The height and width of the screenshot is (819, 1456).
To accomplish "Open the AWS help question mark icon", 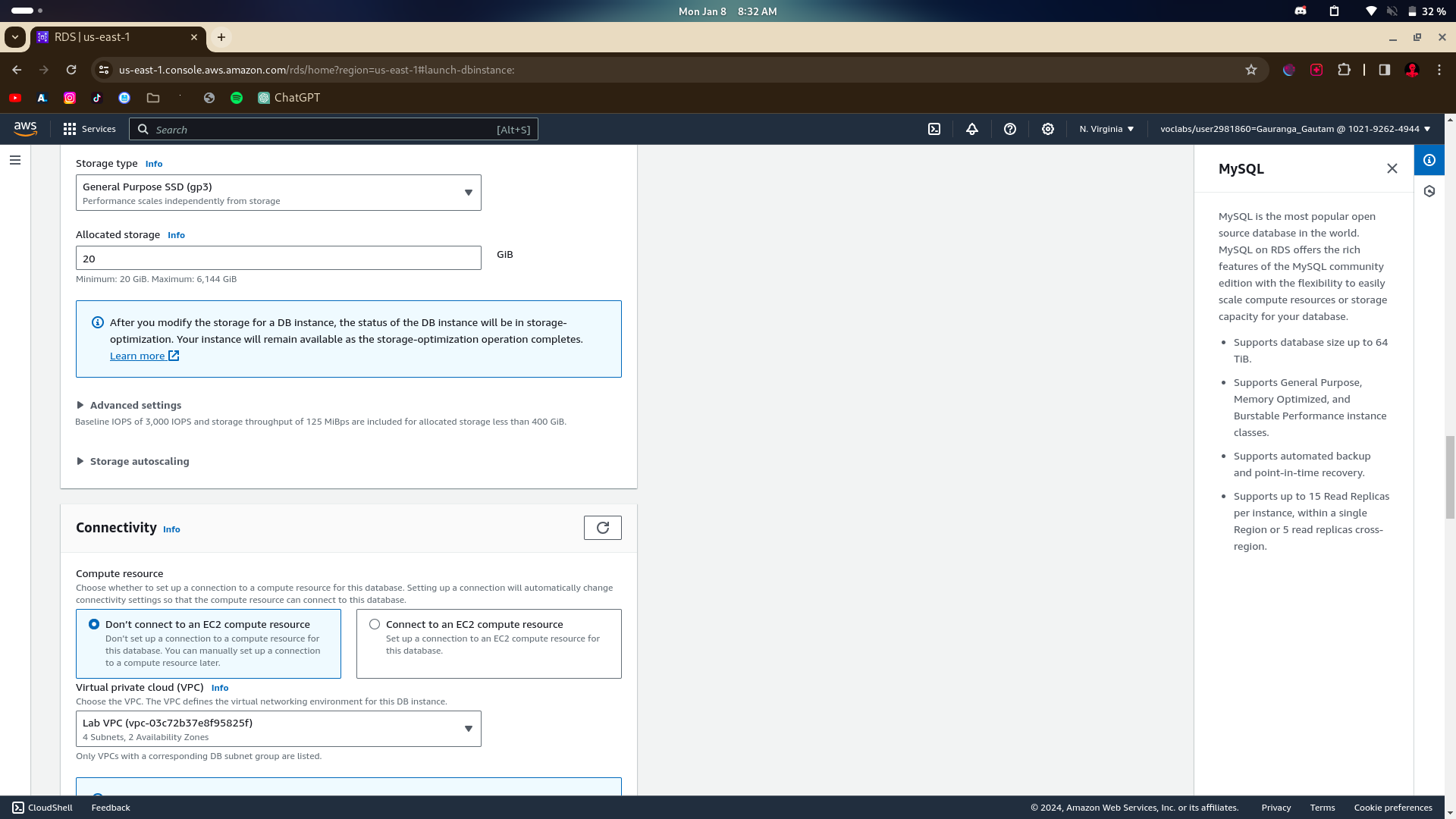I will click(1010, 129).
